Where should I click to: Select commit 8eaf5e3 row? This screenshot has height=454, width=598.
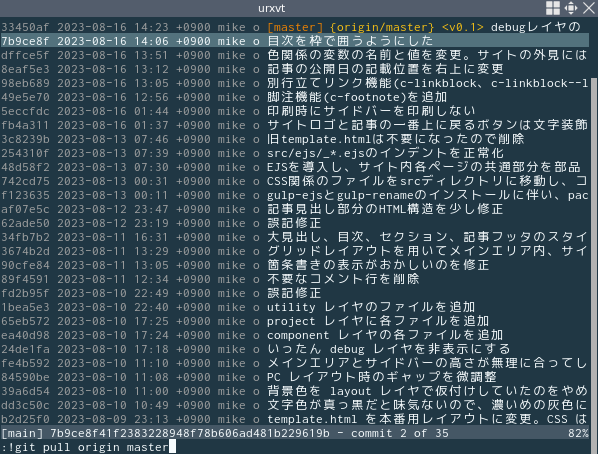tap(294, 69)
